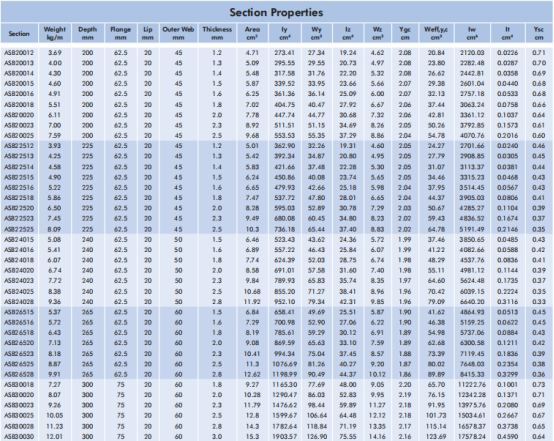The image size is (554, 441).
Task: Select the Weight kg/m column header
Action: pos(54,34)
